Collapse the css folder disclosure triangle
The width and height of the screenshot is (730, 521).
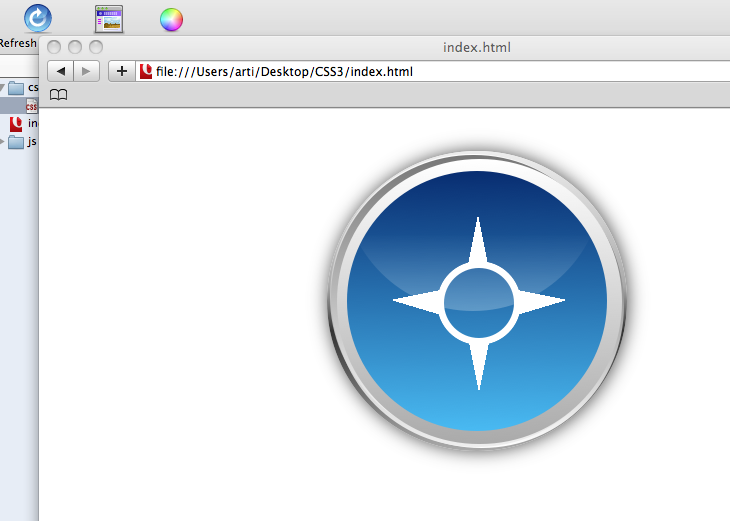point(3,88)
